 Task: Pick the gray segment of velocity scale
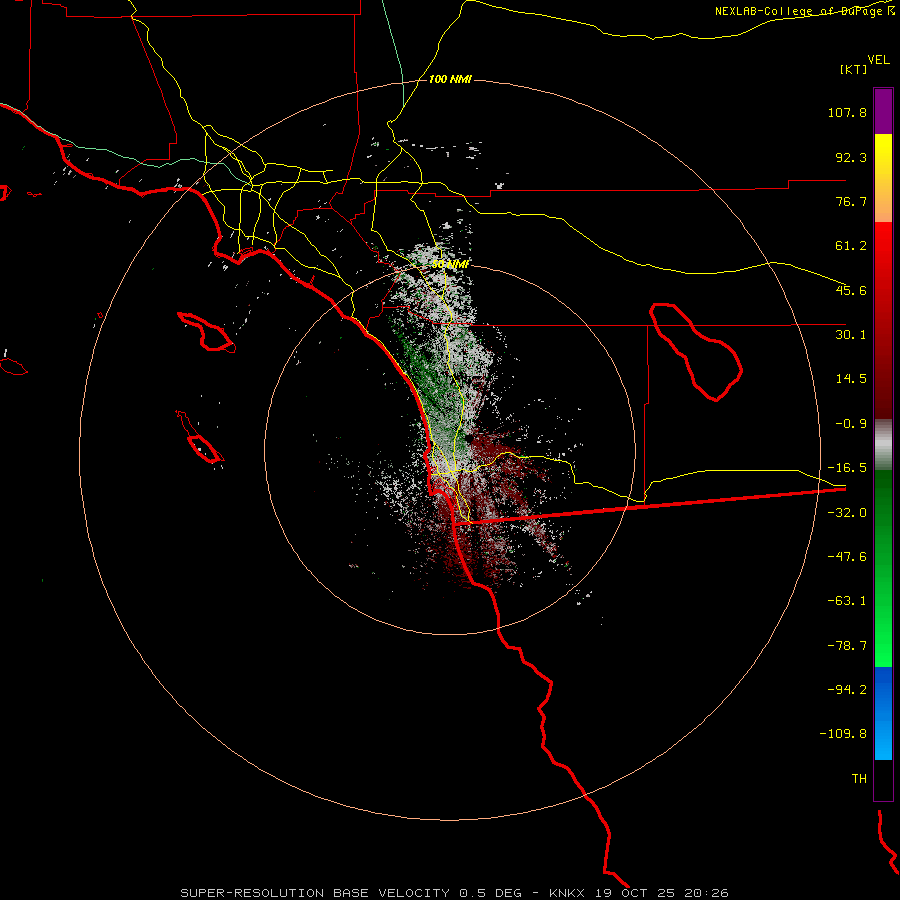pyautogui.click(x=883, y=445)
